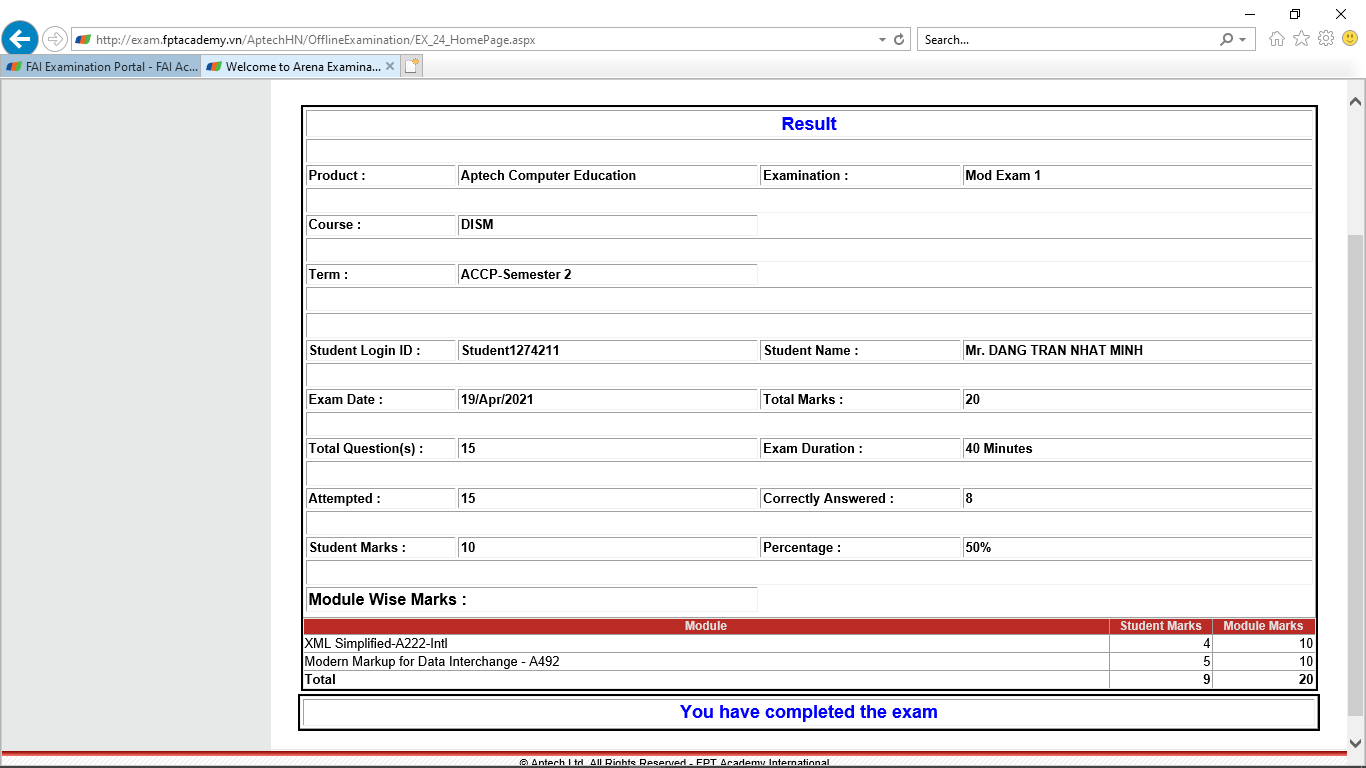Click the 'Module' column header
1366x768 pixels.
tap(706, 626)
